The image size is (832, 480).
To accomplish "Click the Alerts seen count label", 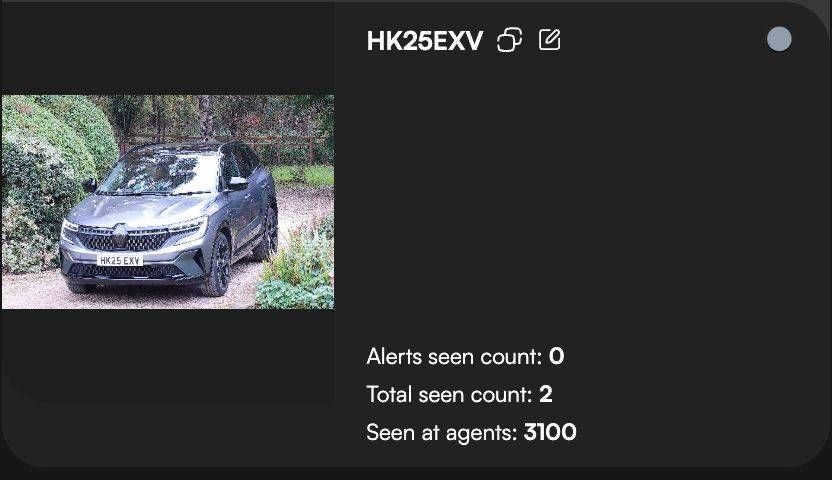I will [454, 356].
